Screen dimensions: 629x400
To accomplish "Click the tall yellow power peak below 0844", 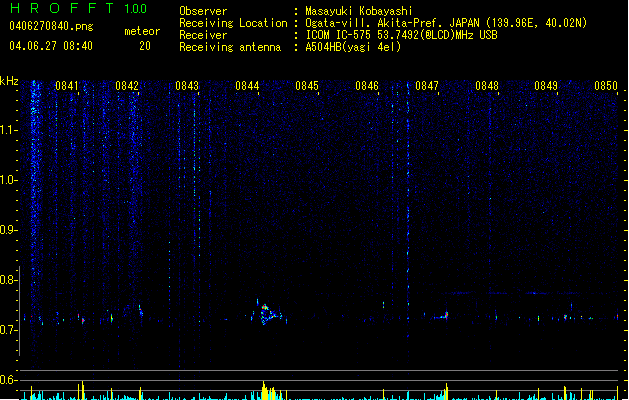I will pos(264,390).
